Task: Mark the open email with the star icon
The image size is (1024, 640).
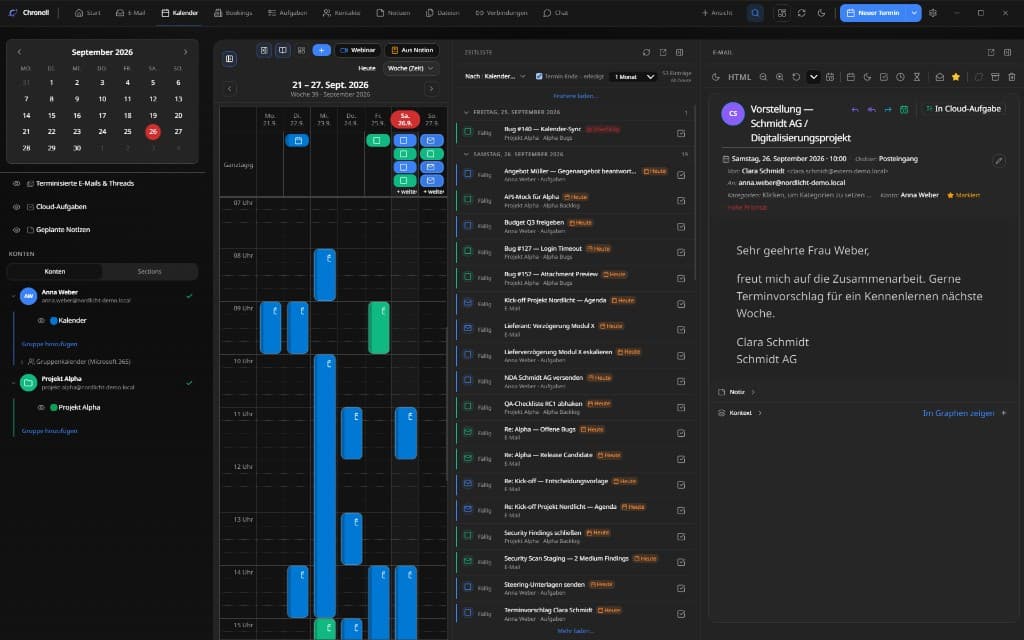Action: click(x=955, y=77)
